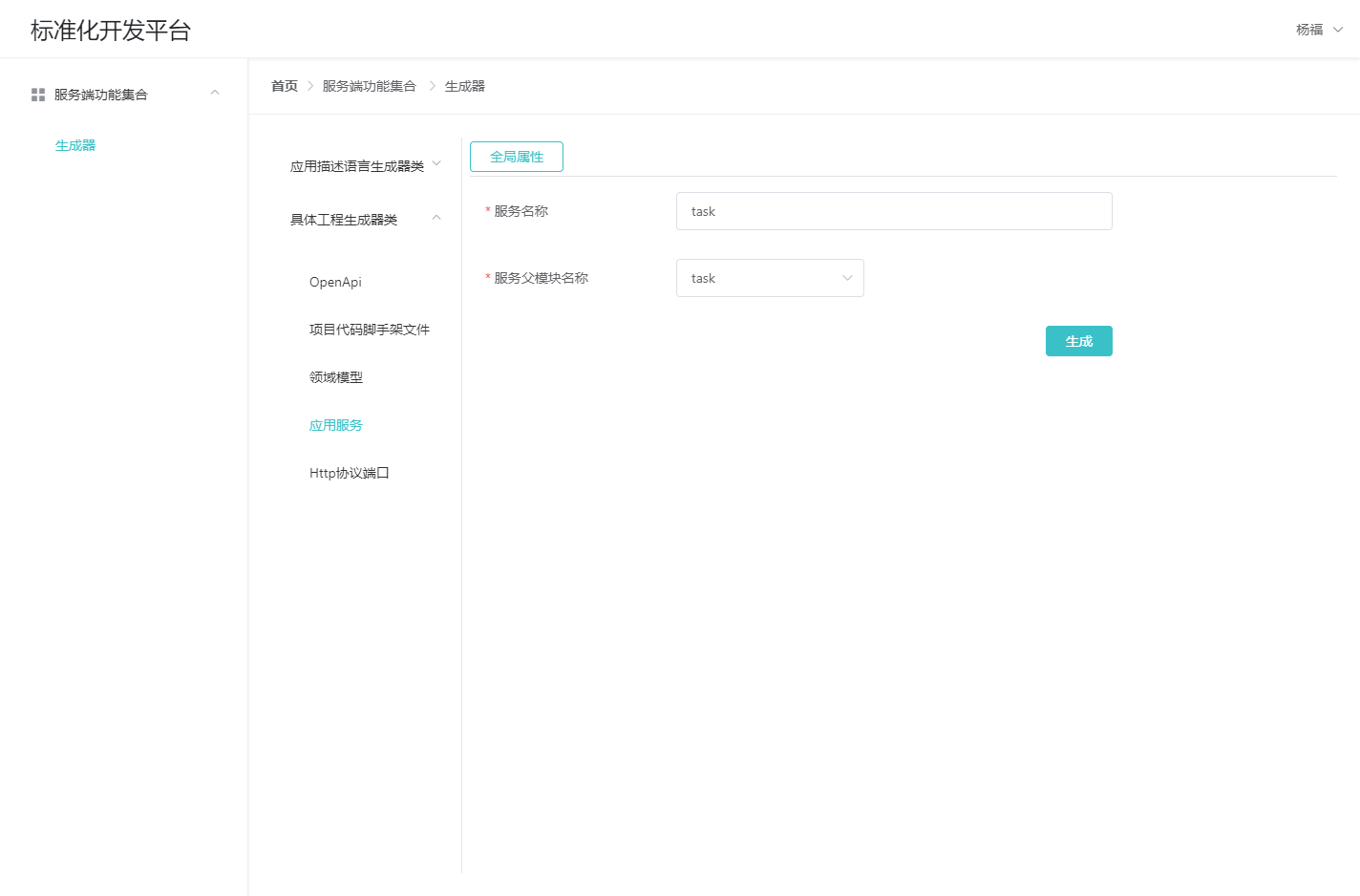Screen dimensions: 1360x896
Task: Select 应用服务 menu item
Action: (336, 425)
